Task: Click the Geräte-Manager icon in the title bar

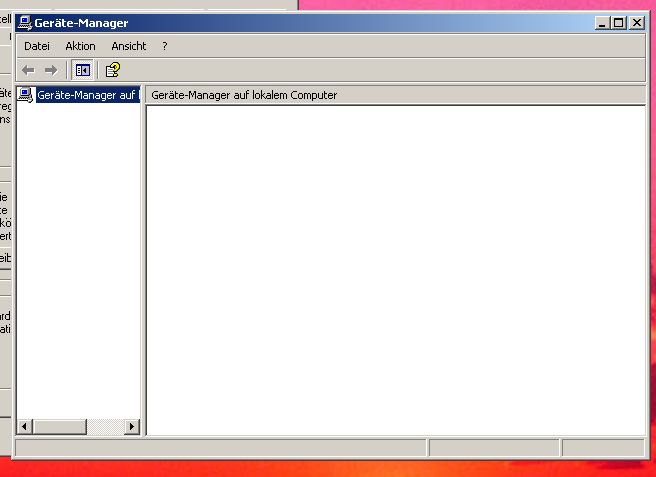Action: coord(24,23)
